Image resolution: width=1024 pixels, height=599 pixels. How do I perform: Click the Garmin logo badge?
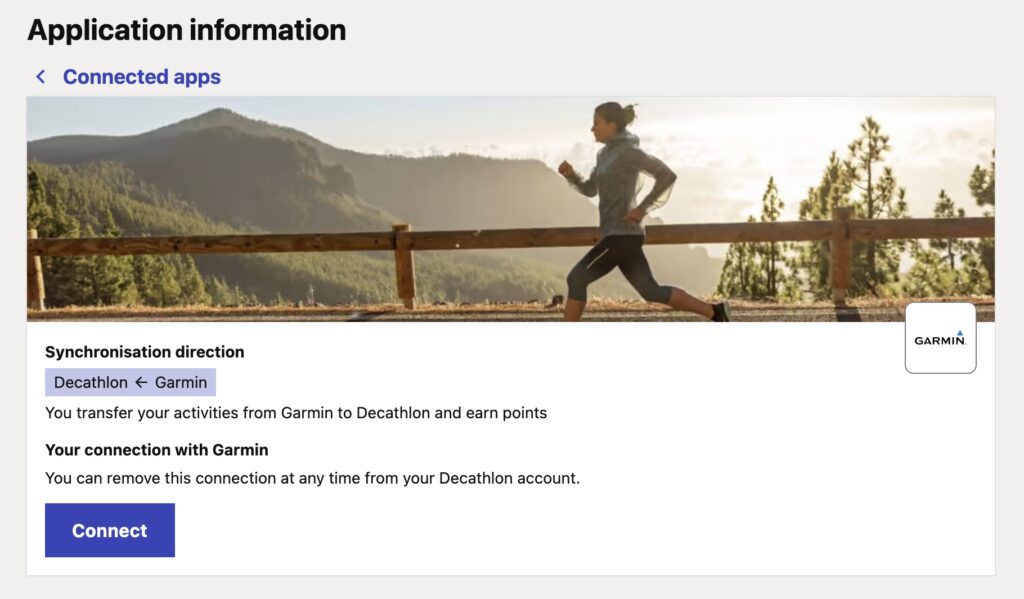tap(940, 339)
